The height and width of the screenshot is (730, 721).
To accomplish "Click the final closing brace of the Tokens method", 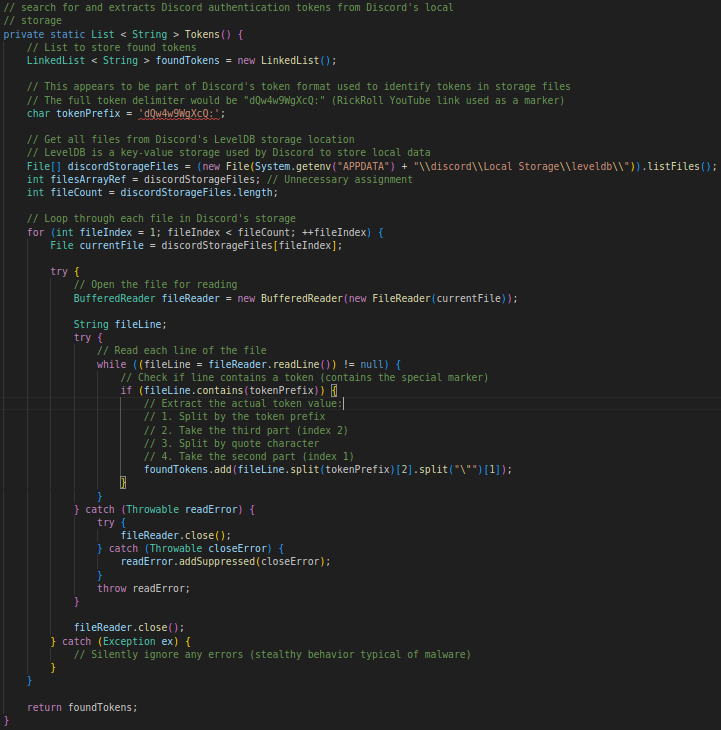I will tap(6, 721).
